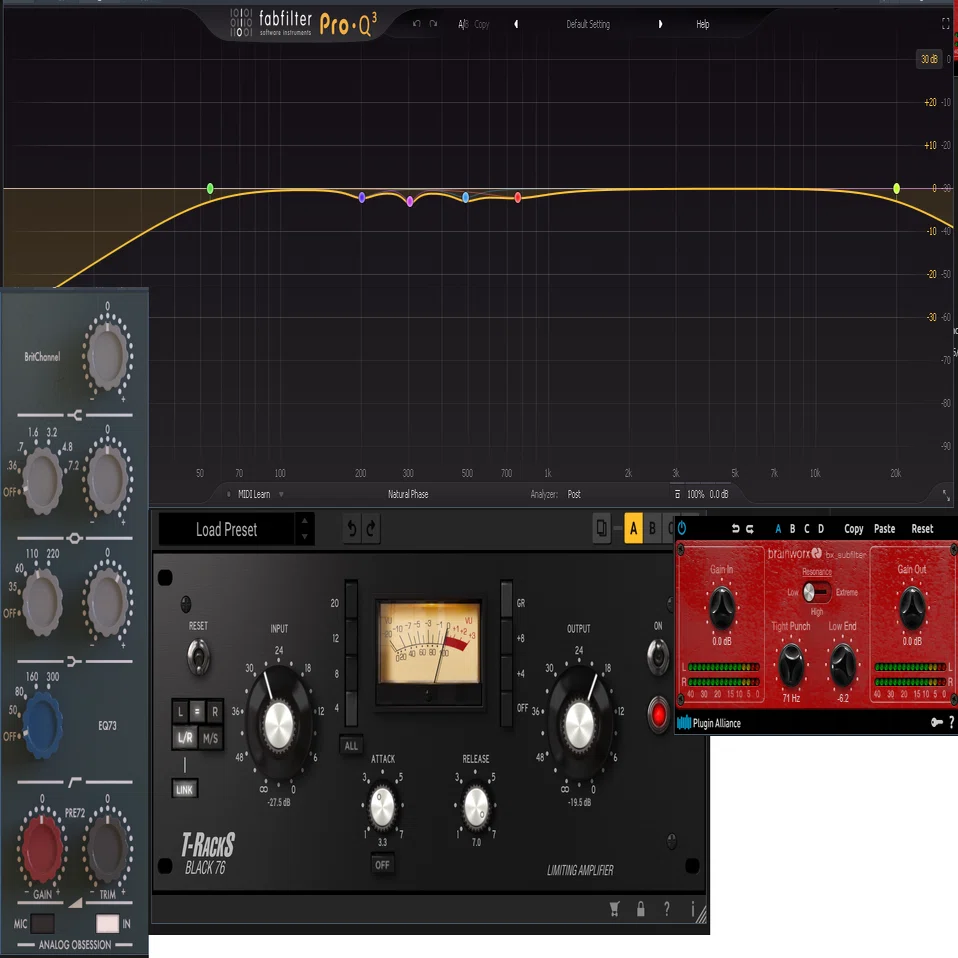Click the RELEASE knob on Black 76
958x958 pixels.
(476, 806)
